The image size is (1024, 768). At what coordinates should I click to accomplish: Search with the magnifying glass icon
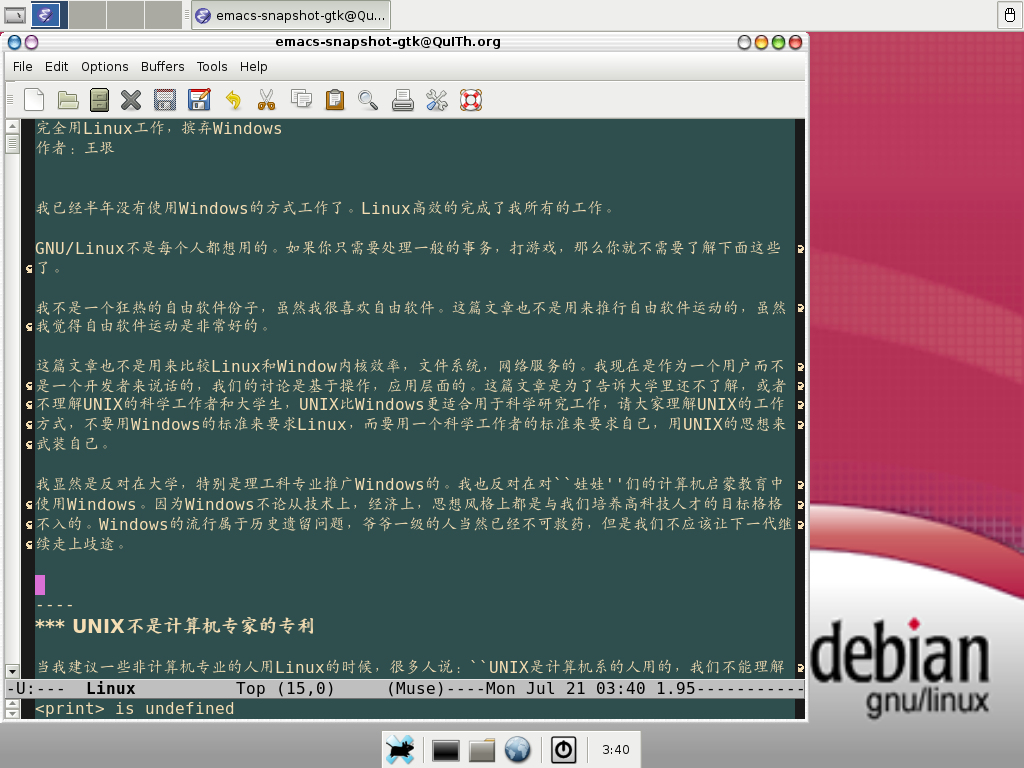(368, 100)
